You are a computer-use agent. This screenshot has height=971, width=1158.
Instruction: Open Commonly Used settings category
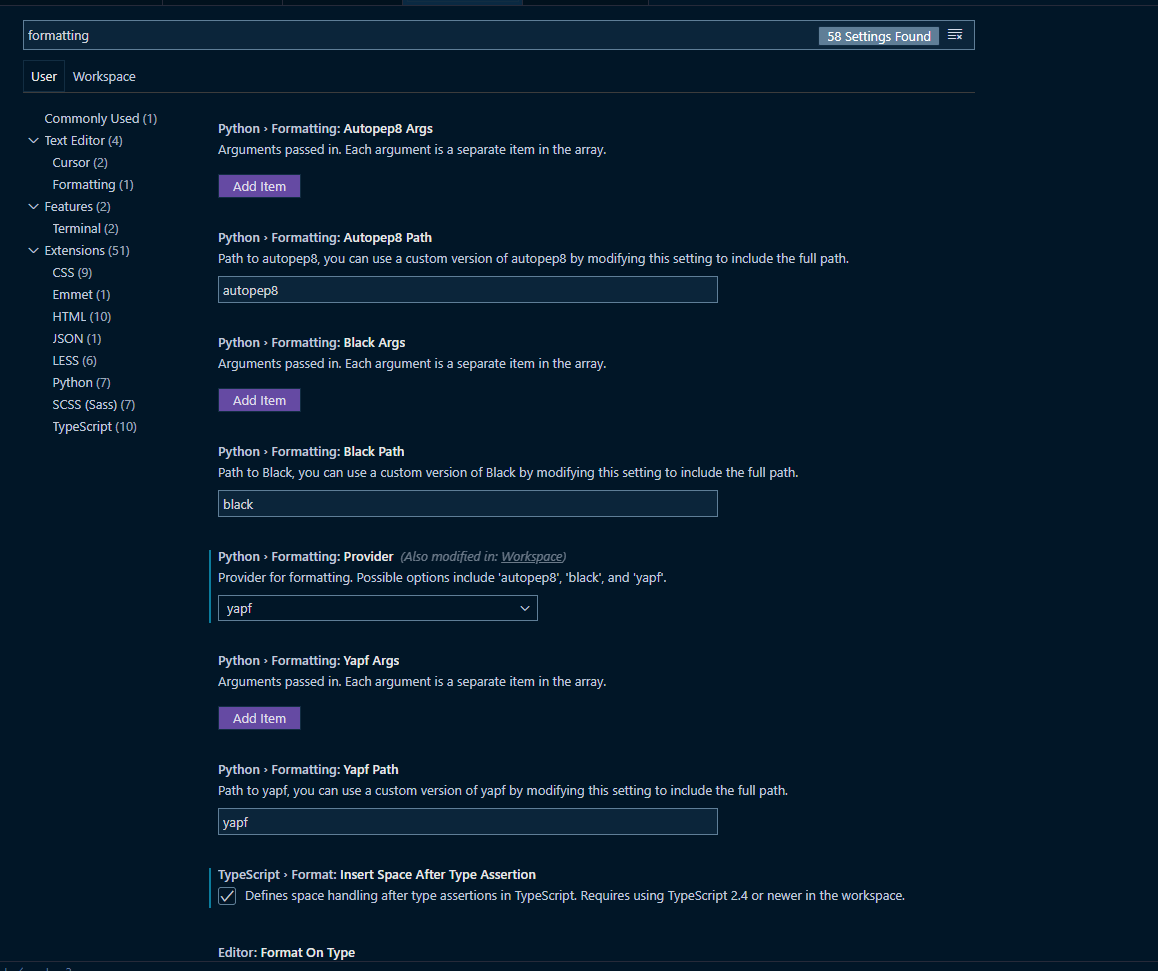point(100,119)
